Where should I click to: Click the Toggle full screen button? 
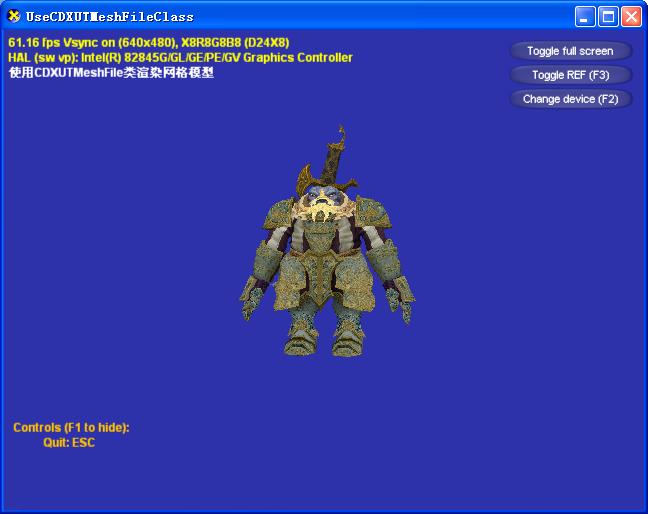pos(571,51)
